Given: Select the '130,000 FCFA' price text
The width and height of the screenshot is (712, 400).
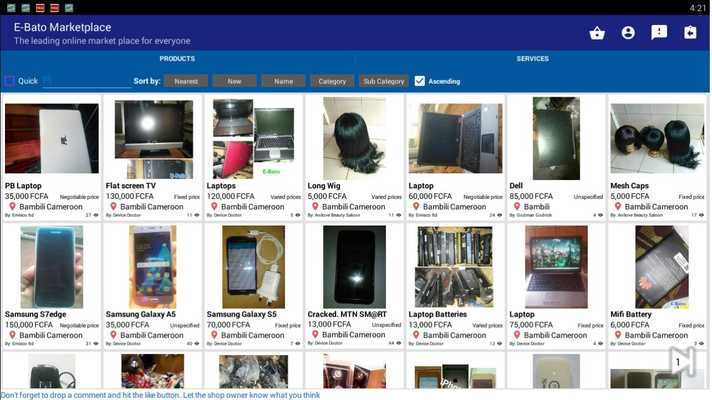Looking at the screenshot, I should point(130,196).
